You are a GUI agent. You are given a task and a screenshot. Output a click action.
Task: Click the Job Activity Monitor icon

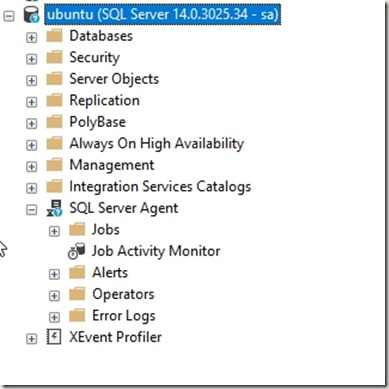(77, 251)
